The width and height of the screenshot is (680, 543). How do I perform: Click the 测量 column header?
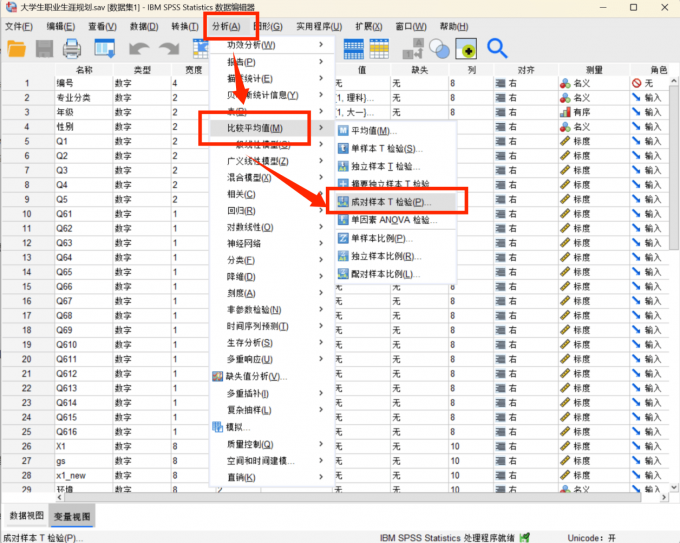point(594,70)
